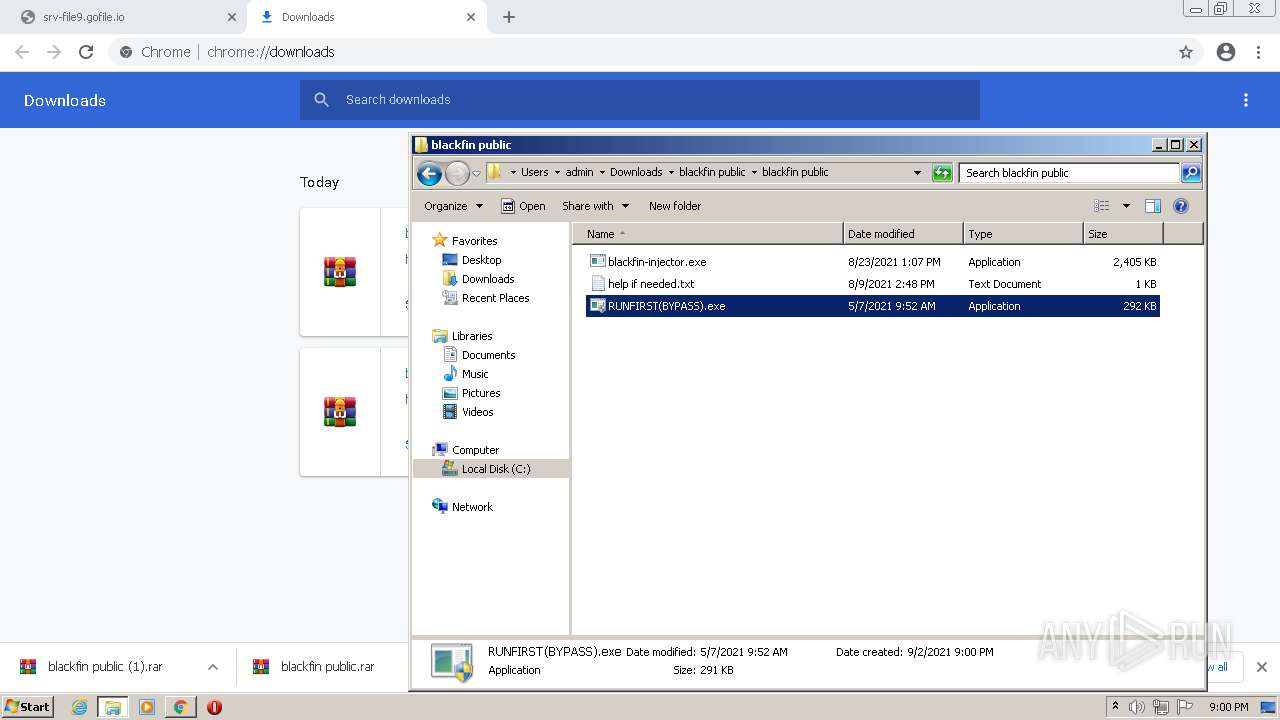This screenshot has width=1280, height=720.
Task: Click the change view icon in Explorer toolbar
Action: tap(1102, 206)
